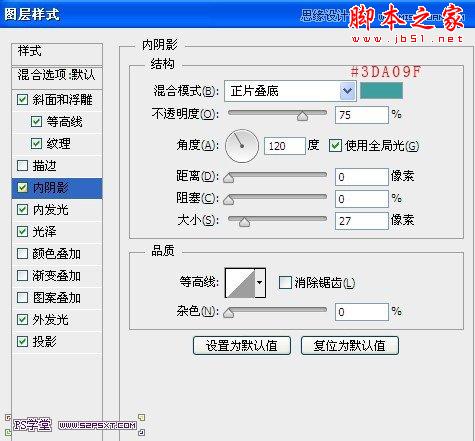Click the 大小 slider handle

point(244,222)
